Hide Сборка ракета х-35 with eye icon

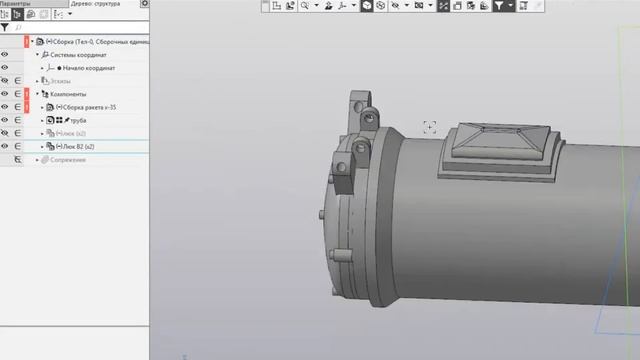click(4, 107)
